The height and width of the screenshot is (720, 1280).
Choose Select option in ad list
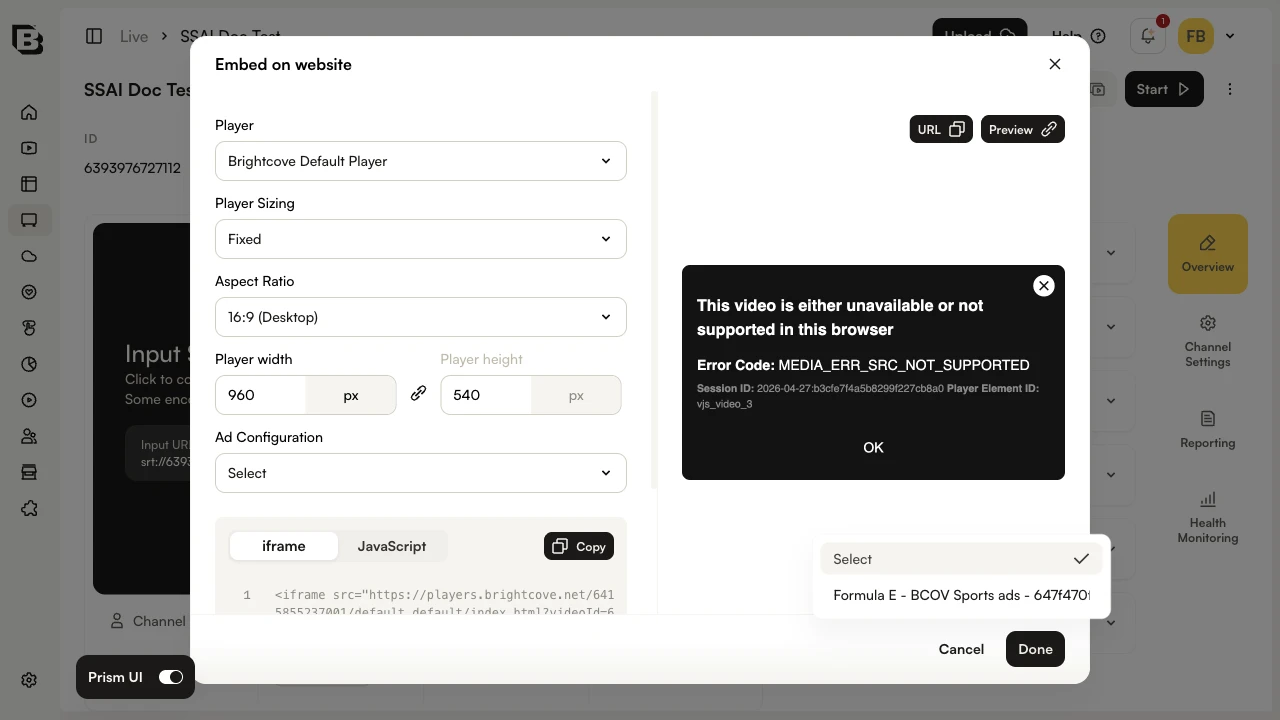[x=961, y=559]
